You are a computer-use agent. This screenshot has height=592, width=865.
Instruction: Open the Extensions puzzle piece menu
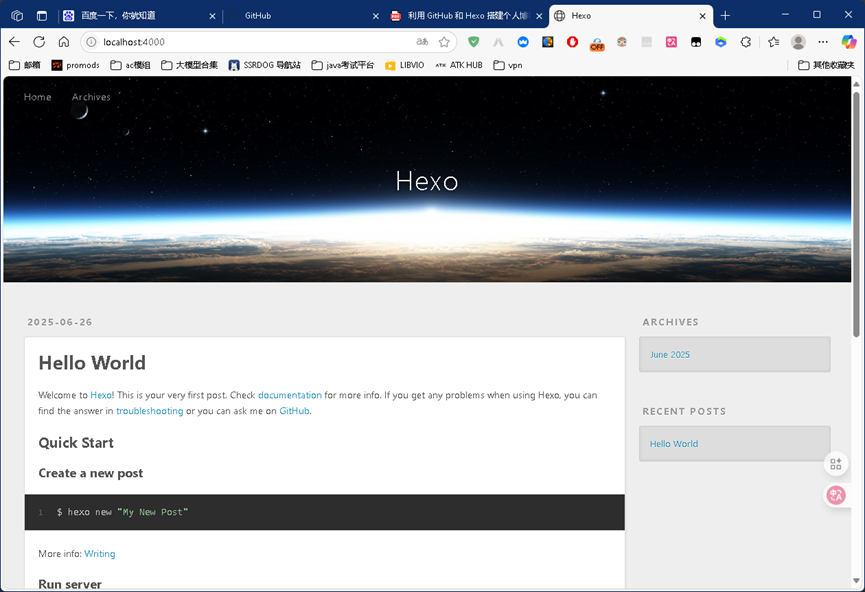pyautogui.click(x=746, y=42)
